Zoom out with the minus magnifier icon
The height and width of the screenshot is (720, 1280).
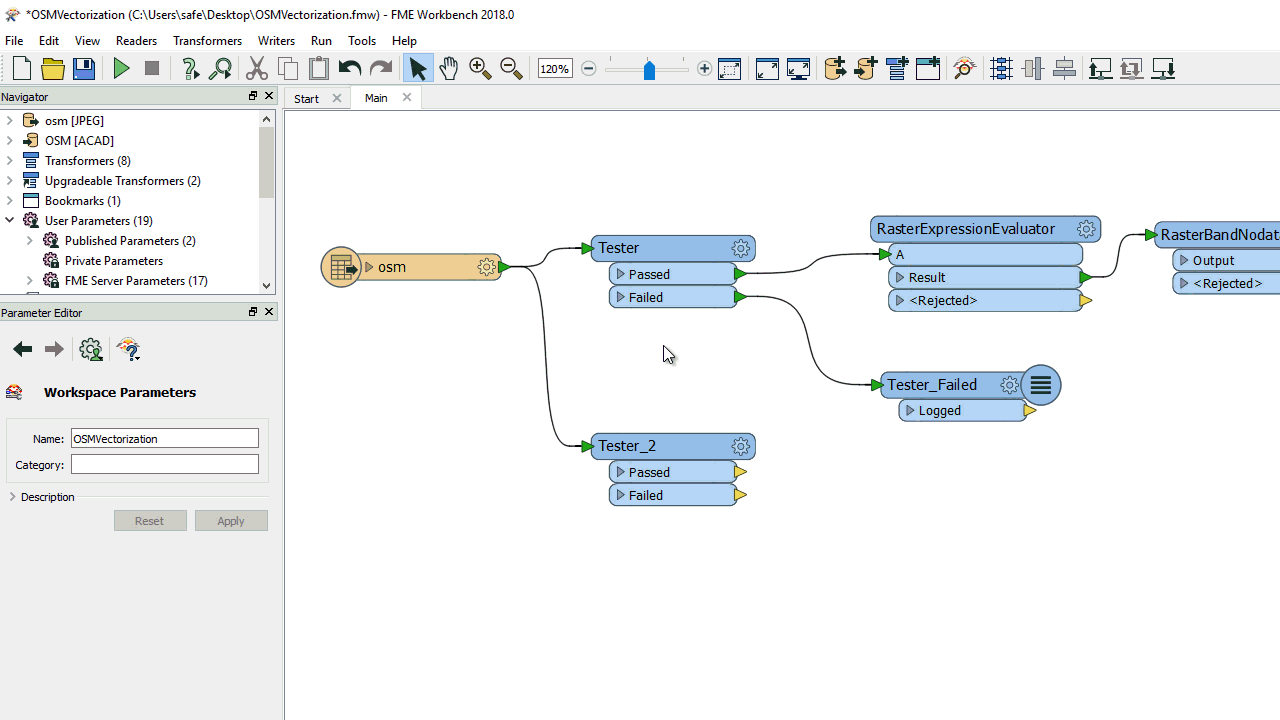click(x=511, y=69)
